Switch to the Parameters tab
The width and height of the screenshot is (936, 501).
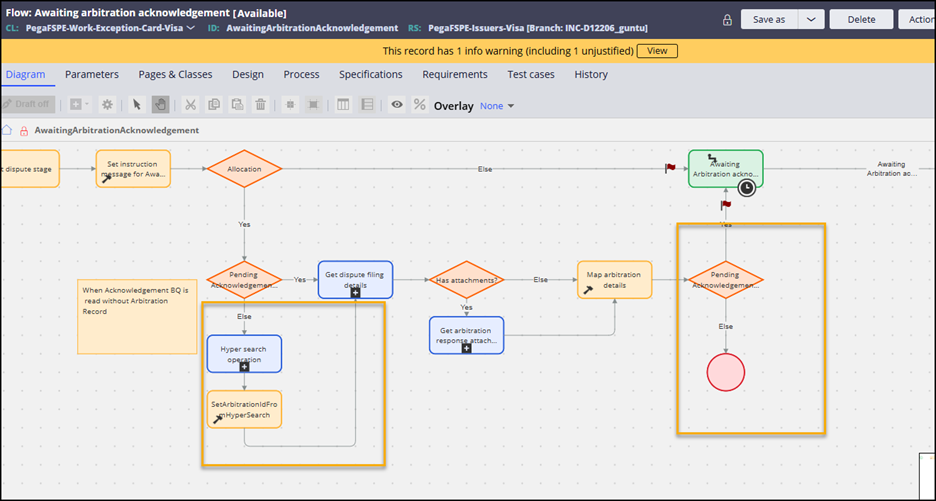[x=92, y=75]
